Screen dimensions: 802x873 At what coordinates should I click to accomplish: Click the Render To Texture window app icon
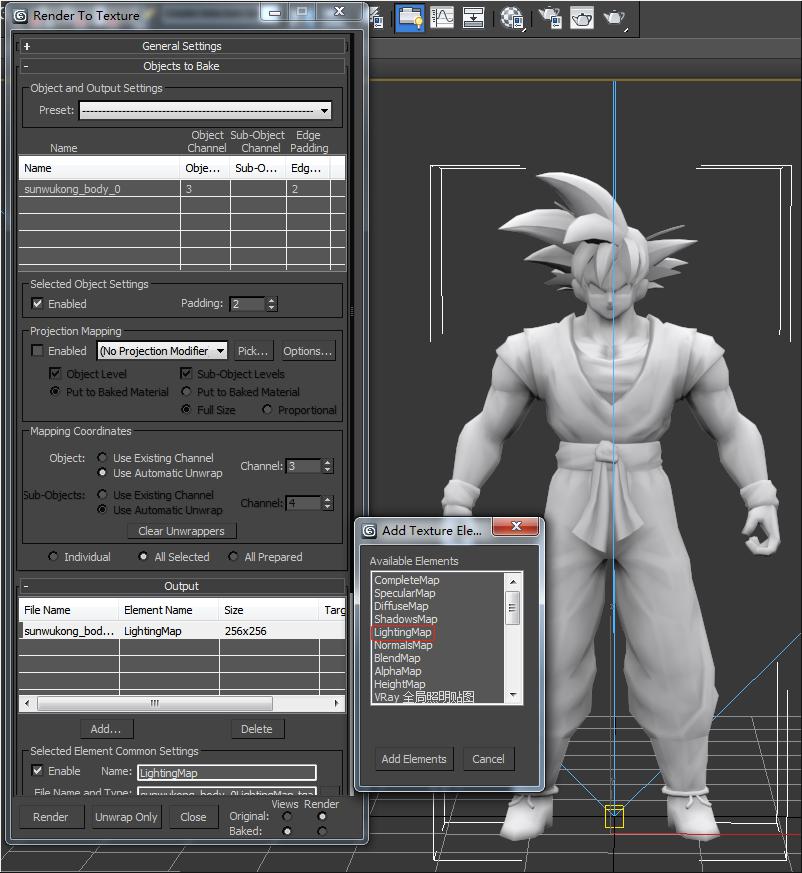click(21, 16)
